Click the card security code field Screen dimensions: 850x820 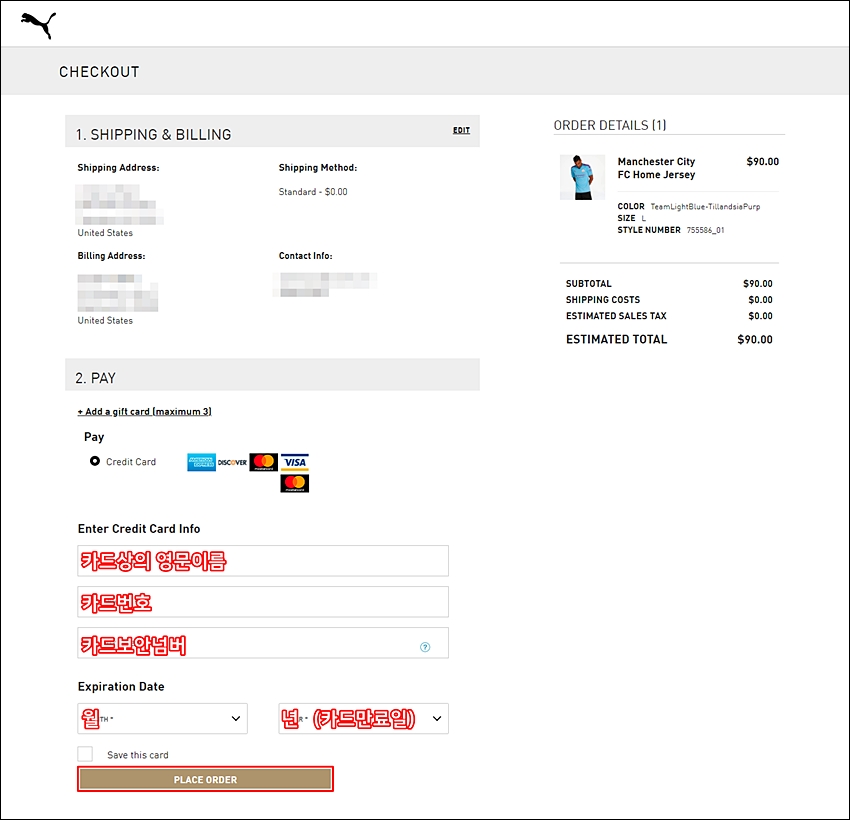tap(263, 643)
